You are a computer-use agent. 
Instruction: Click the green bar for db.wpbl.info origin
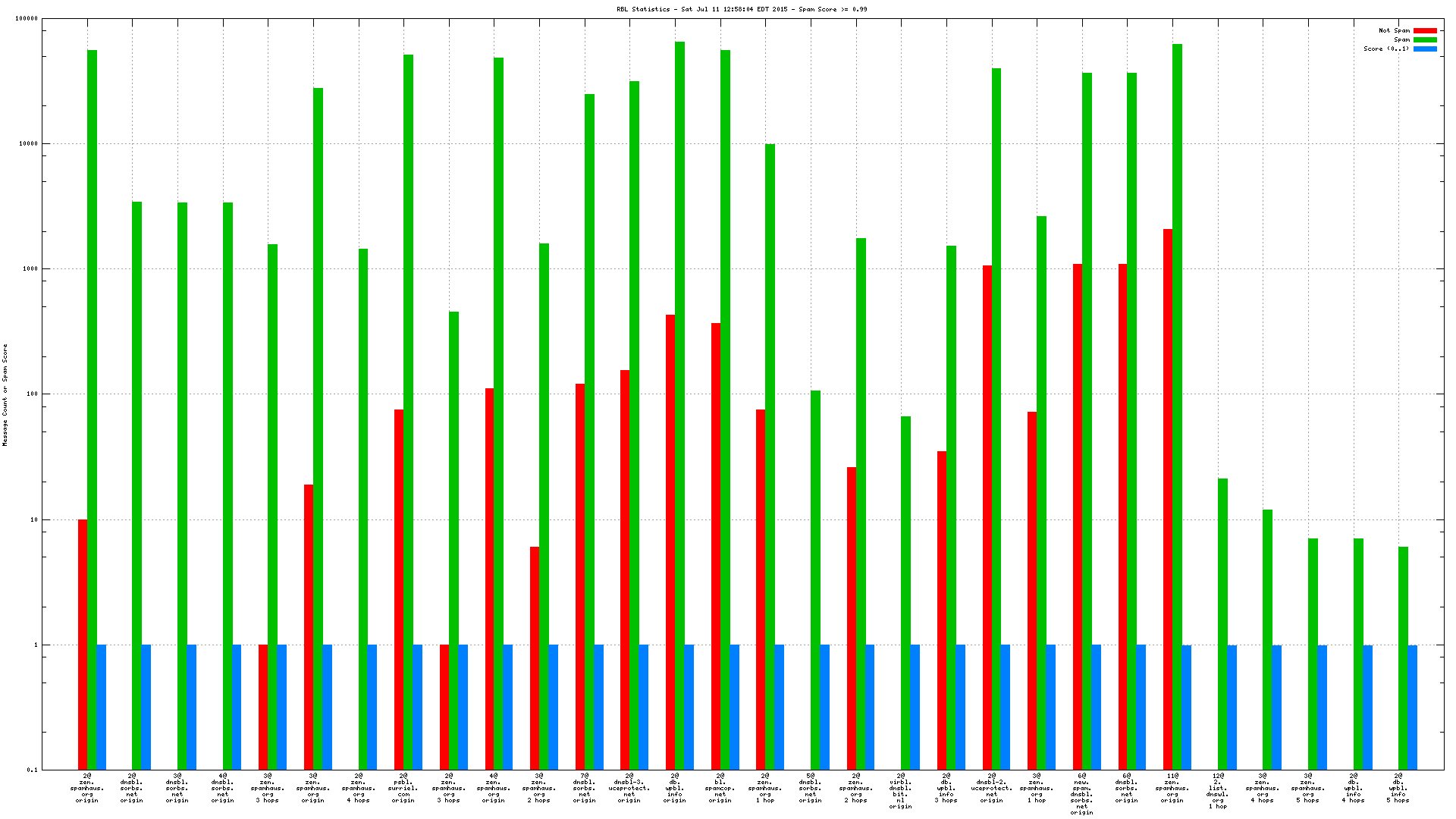click(x=679, y=379)
